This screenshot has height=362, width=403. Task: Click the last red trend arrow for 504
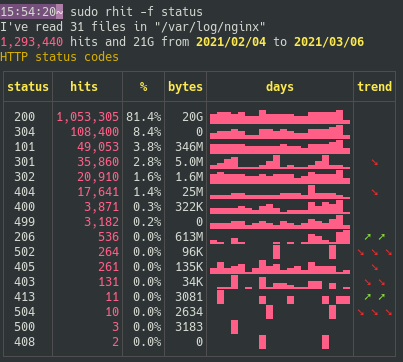(389, 312)
